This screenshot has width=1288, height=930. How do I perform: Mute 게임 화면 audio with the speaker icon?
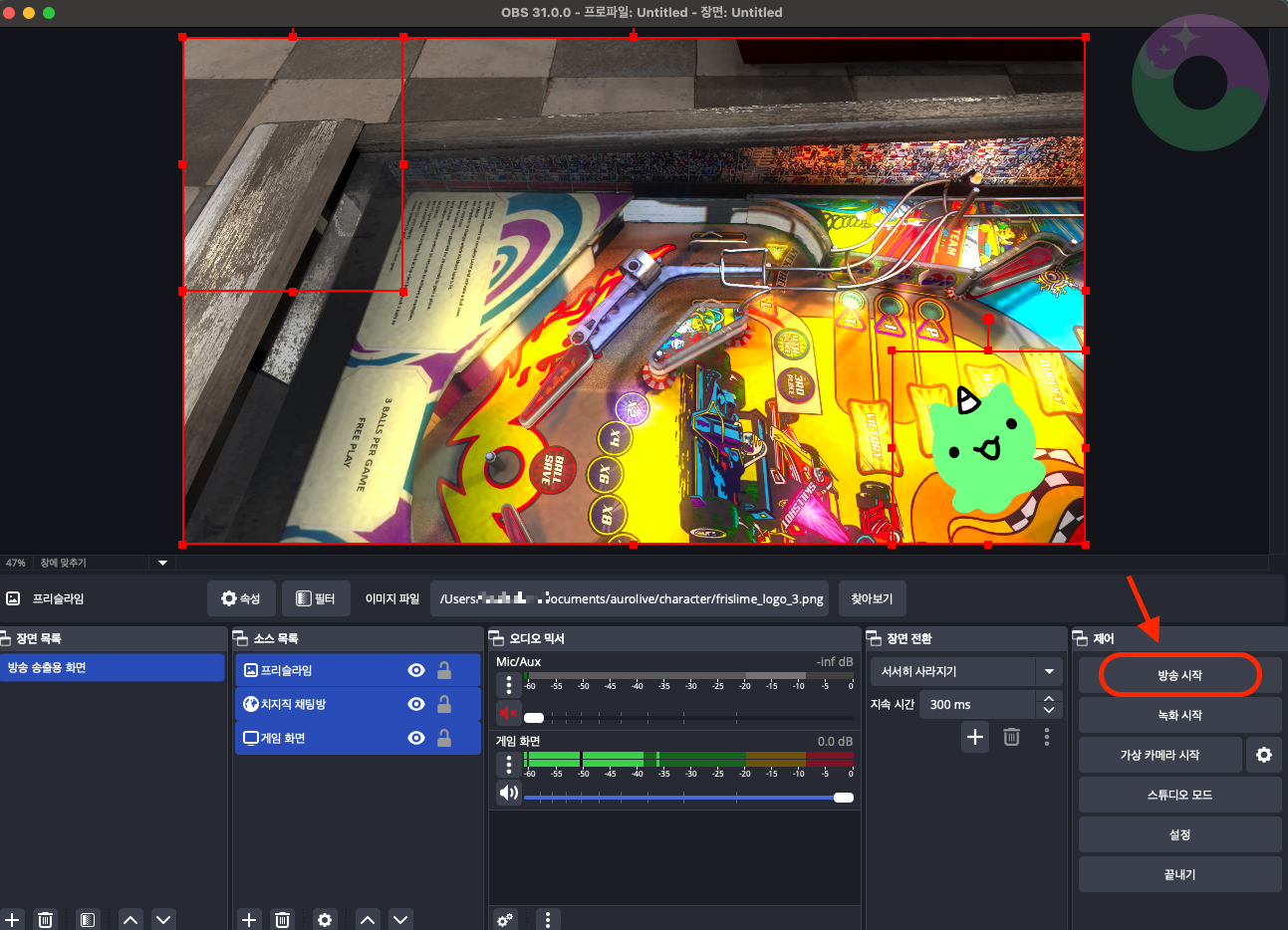[x=509, y=793]
